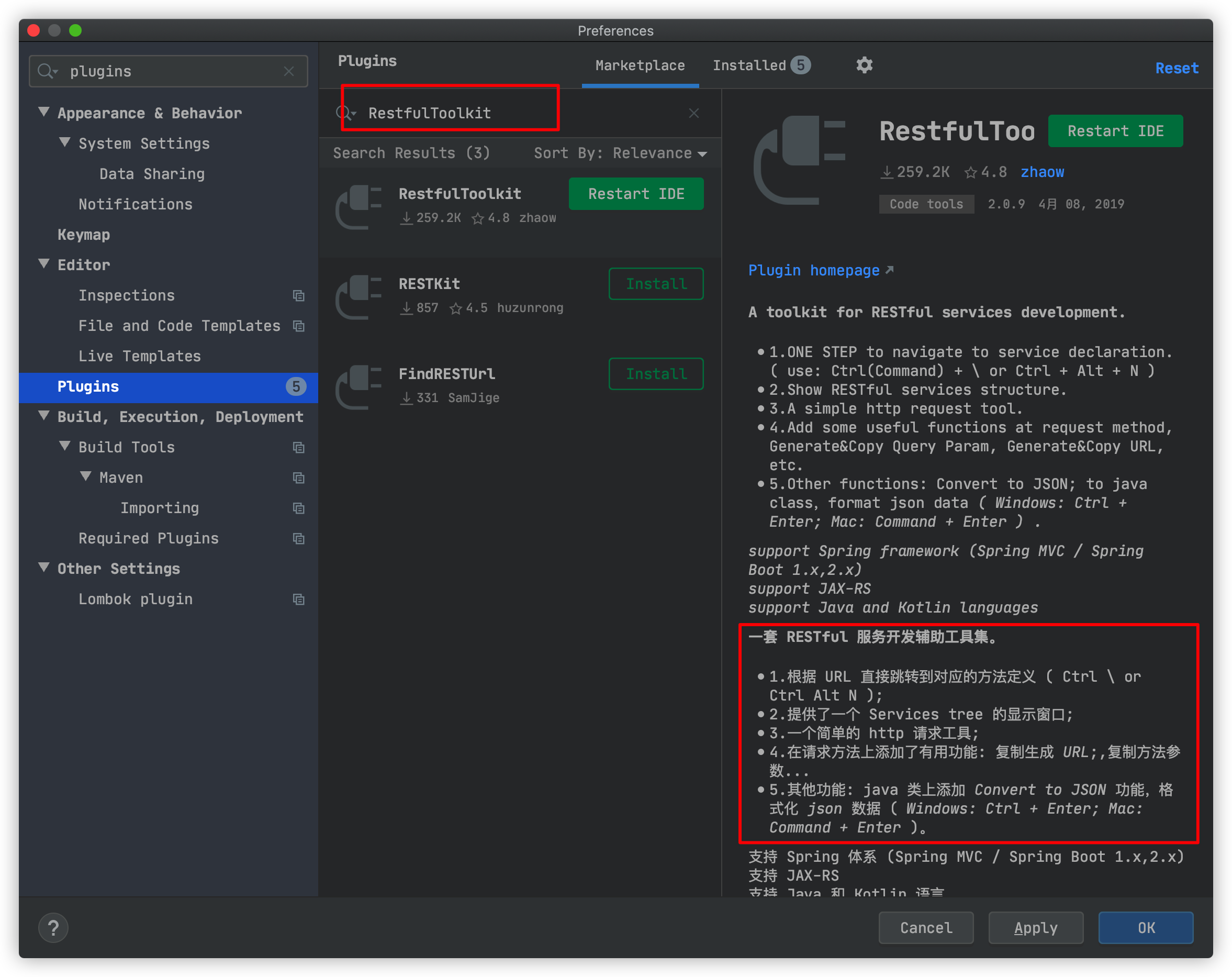Clear the RestfulToolkit marketplace search
The height and width of the screenshot is (977, 1232).
click(x=693, y=113)
